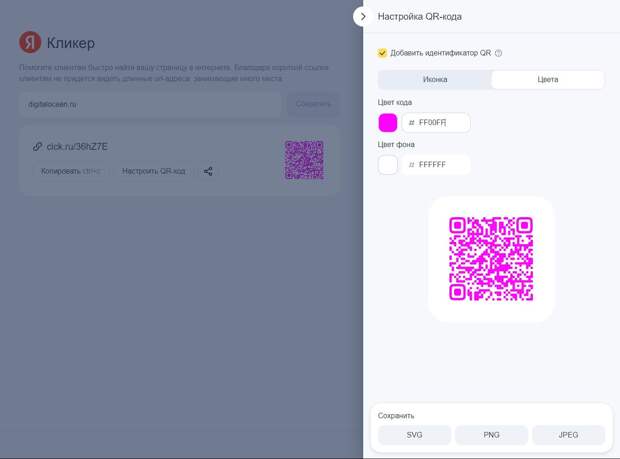Toggle the 'Добавить идентификатор QR' checkbox
Screen dimensions: 620x459
tap(382, 53)
